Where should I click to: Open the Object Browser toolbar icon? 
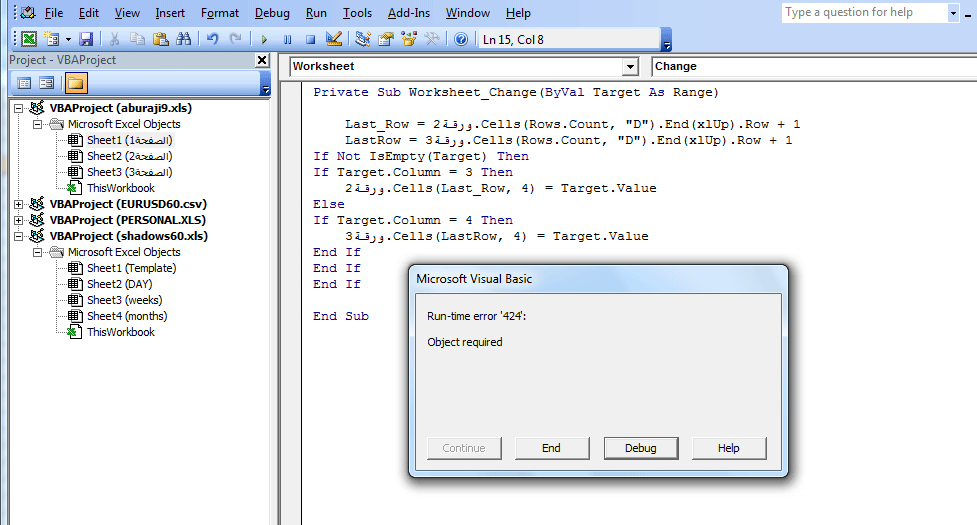408,39
